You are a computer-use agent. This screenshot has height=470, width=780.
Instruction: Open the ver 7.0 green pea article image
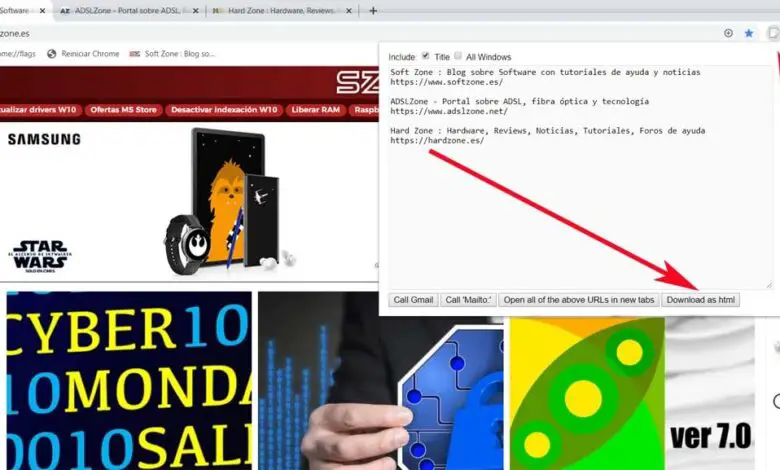632,393
